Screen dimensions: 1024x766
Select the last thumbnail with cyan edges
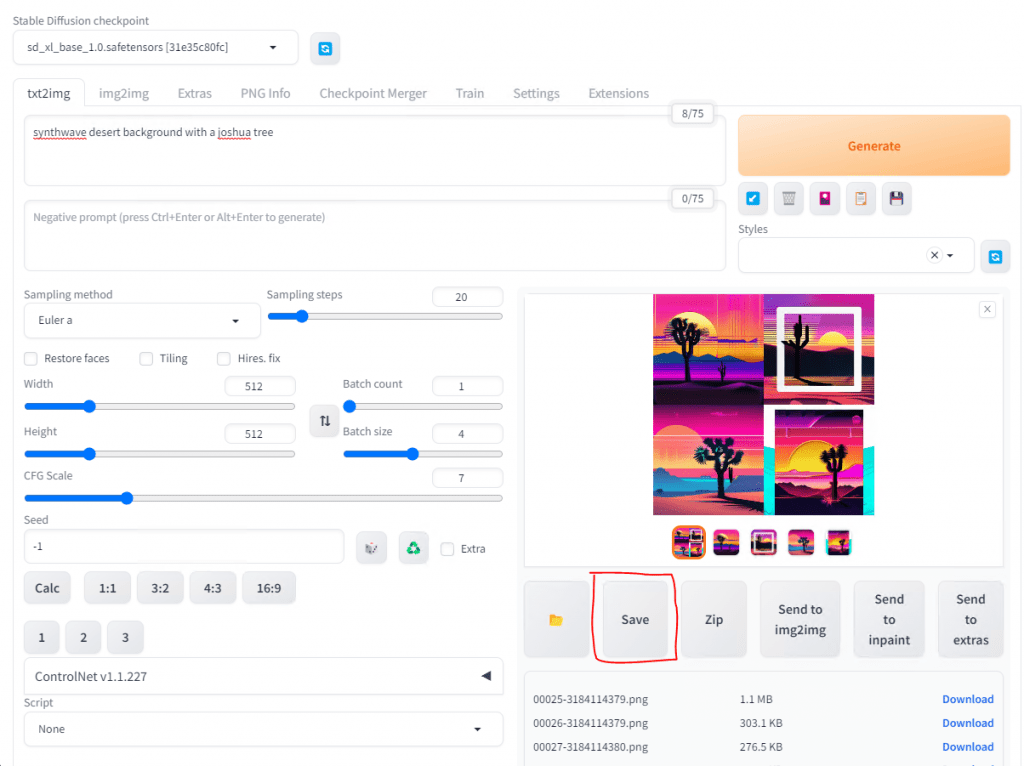pyautogui.click(x=838, y=542)
